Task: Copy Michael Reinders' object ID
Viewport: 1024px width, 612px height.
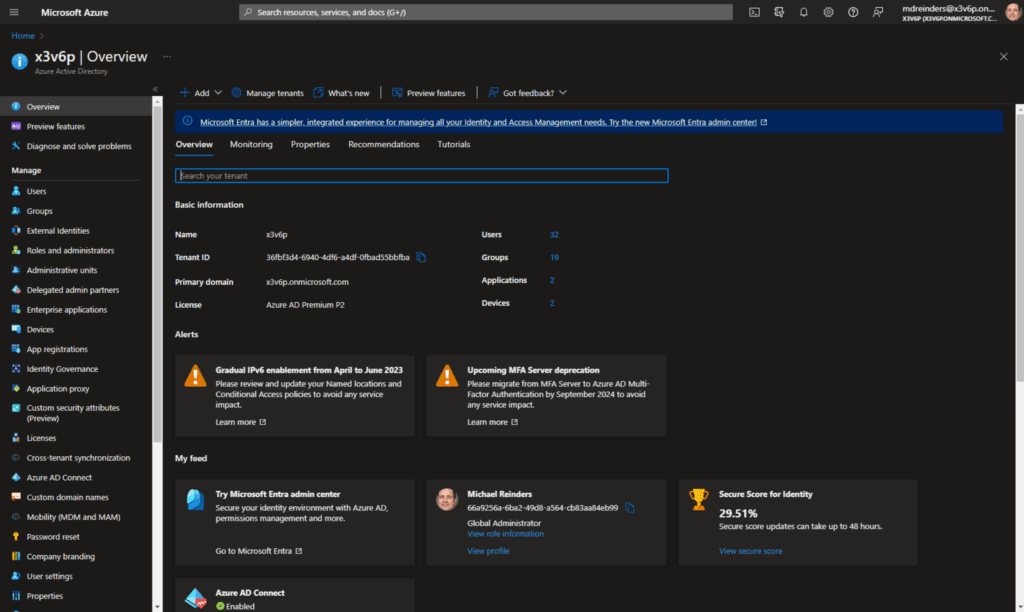Action: 630,507
